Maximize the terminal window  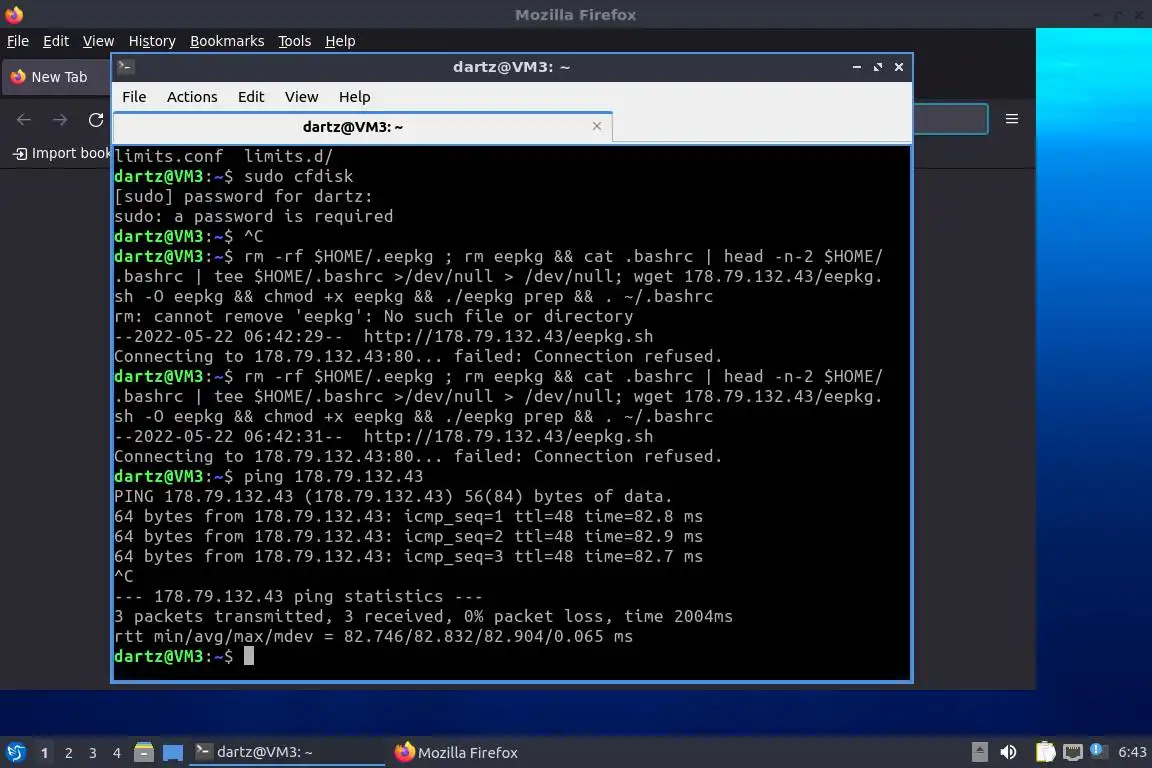tap(877, 67)
